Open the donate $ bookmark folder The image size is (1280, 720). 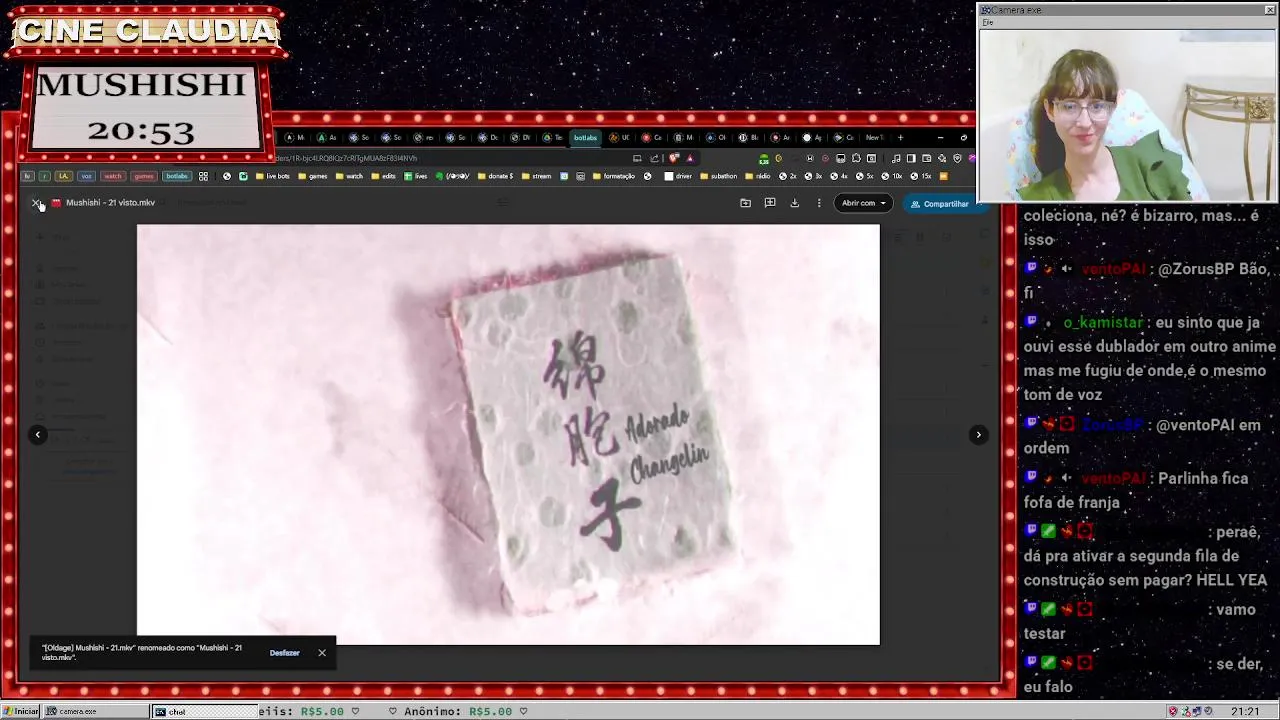pos(497,176)
